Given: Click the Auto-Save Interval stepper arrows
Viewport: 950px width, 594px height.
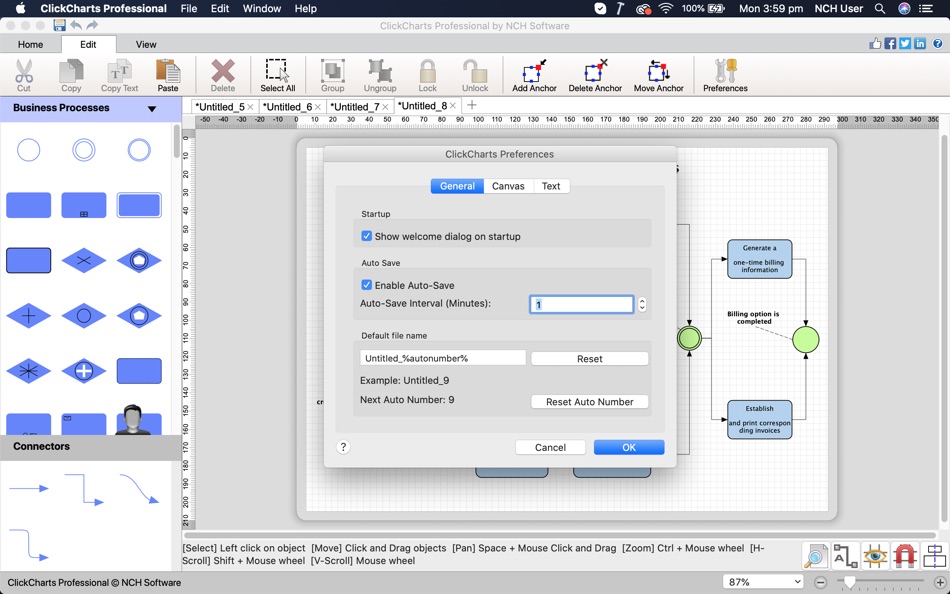Looking at the screenshot, I should coord(642,304).
